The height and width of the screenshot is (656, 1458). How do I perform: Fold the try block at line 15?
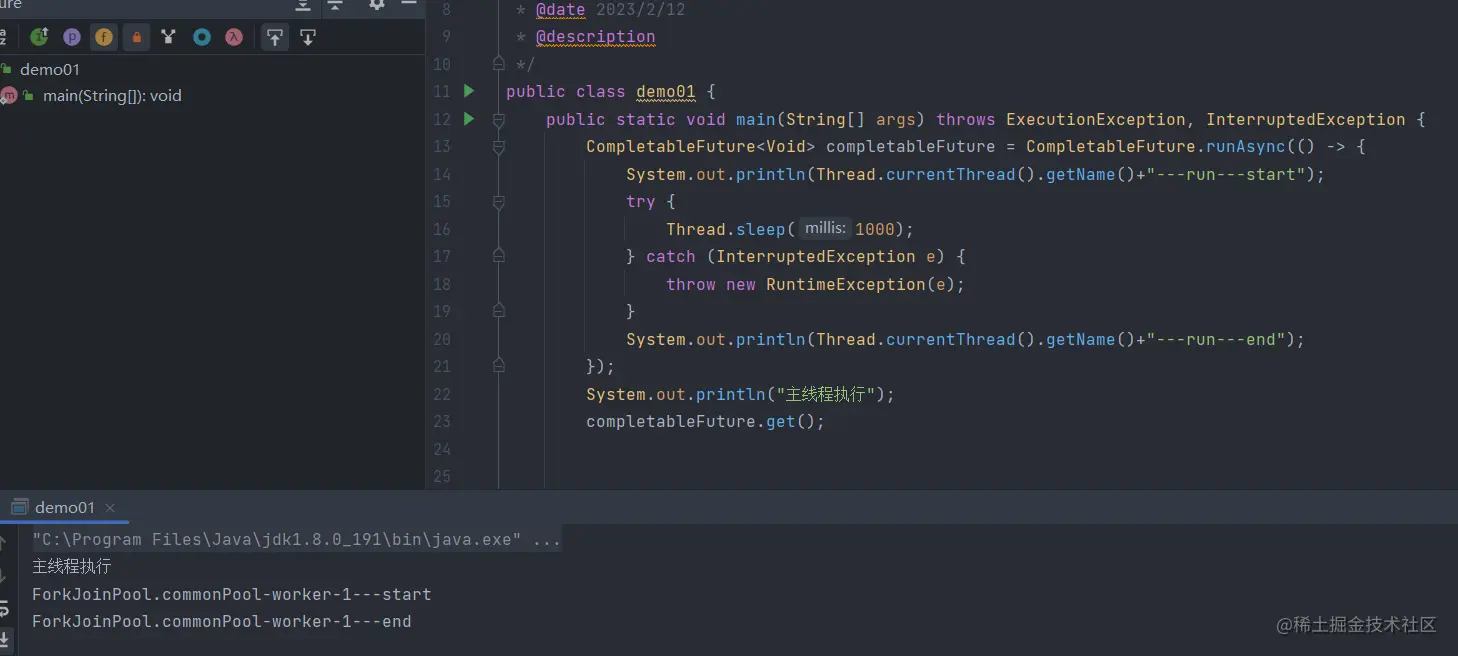(x=499, y=202)
